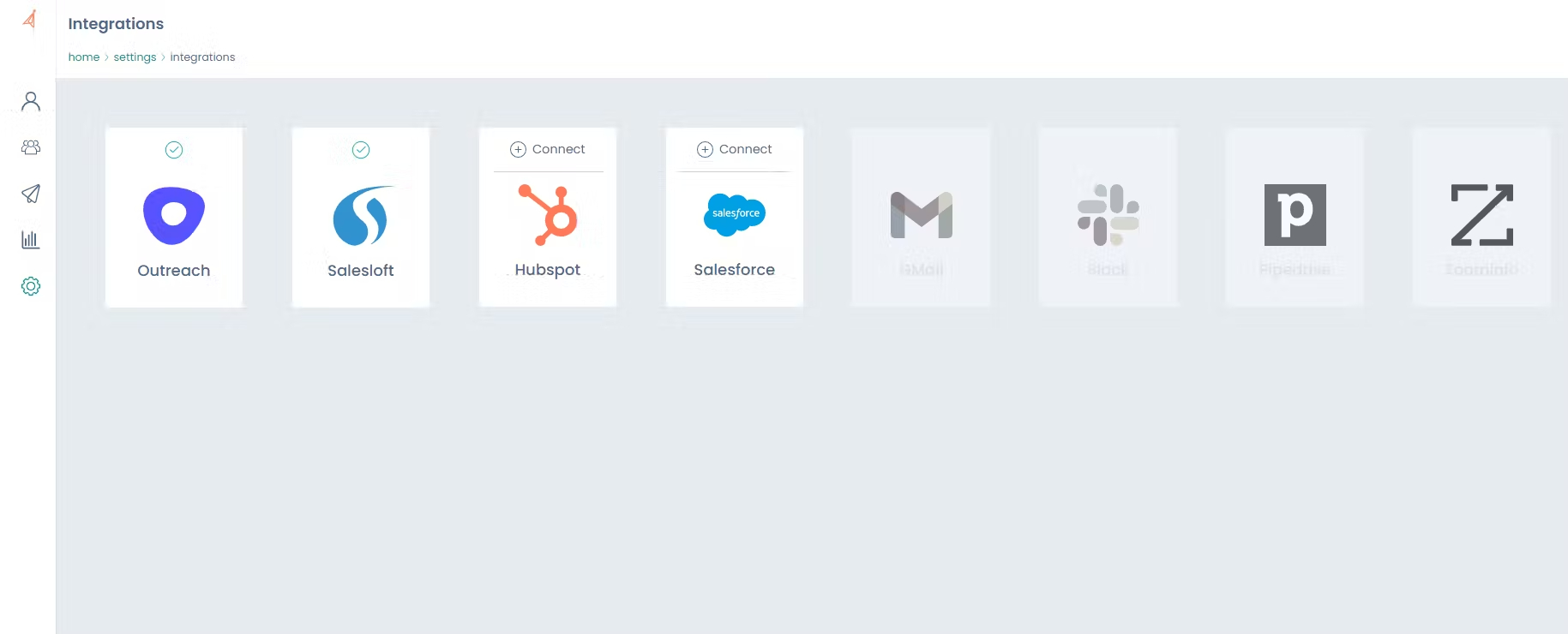Connect the Salesforce integration

[x=735, y=149]
